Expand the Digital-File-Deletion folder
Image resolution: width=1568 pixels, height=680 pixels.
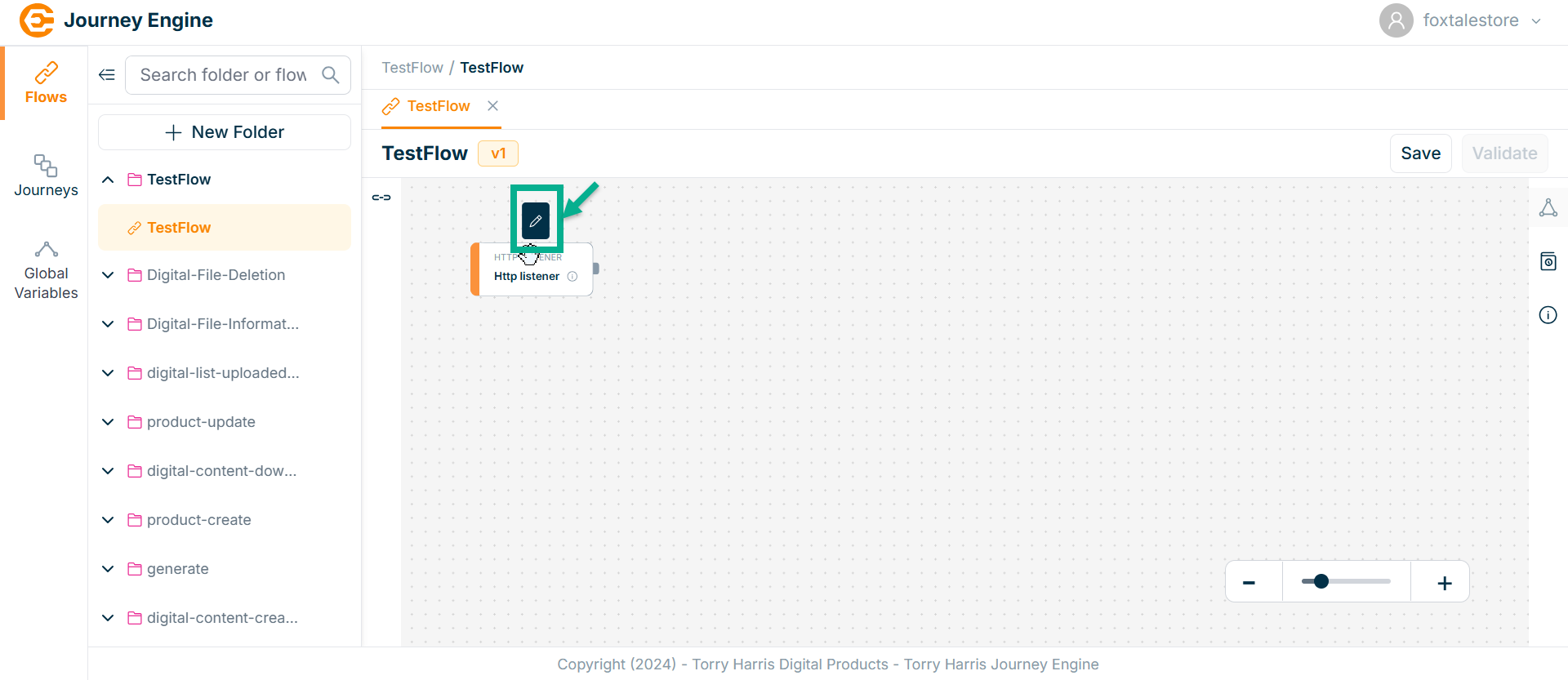(108, 275)
